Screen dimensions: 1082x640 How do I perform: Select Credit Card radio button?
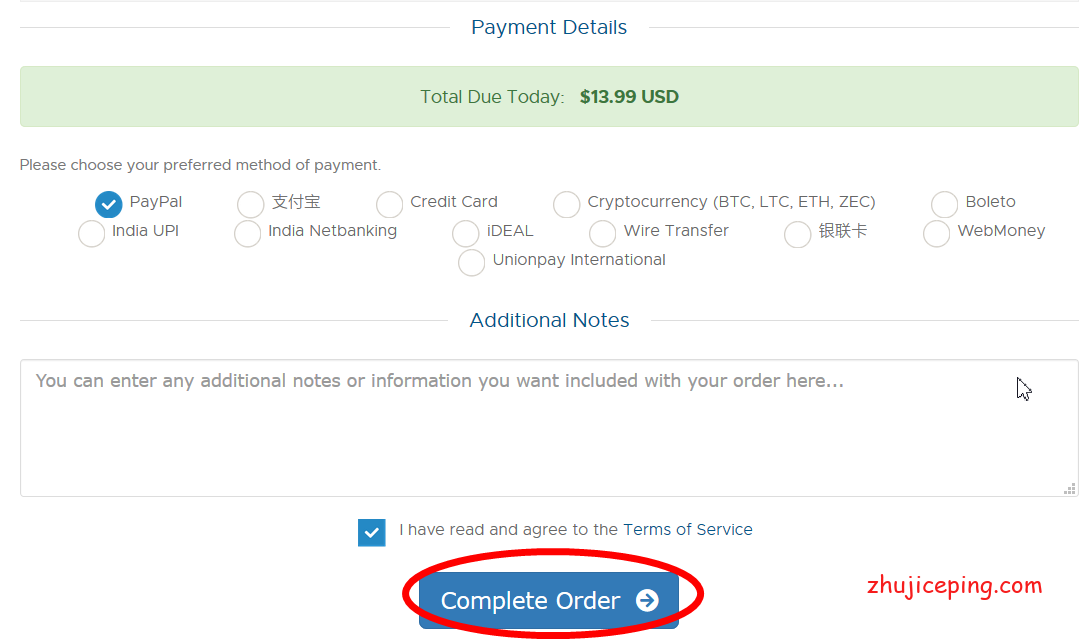(x=390, y=204)
